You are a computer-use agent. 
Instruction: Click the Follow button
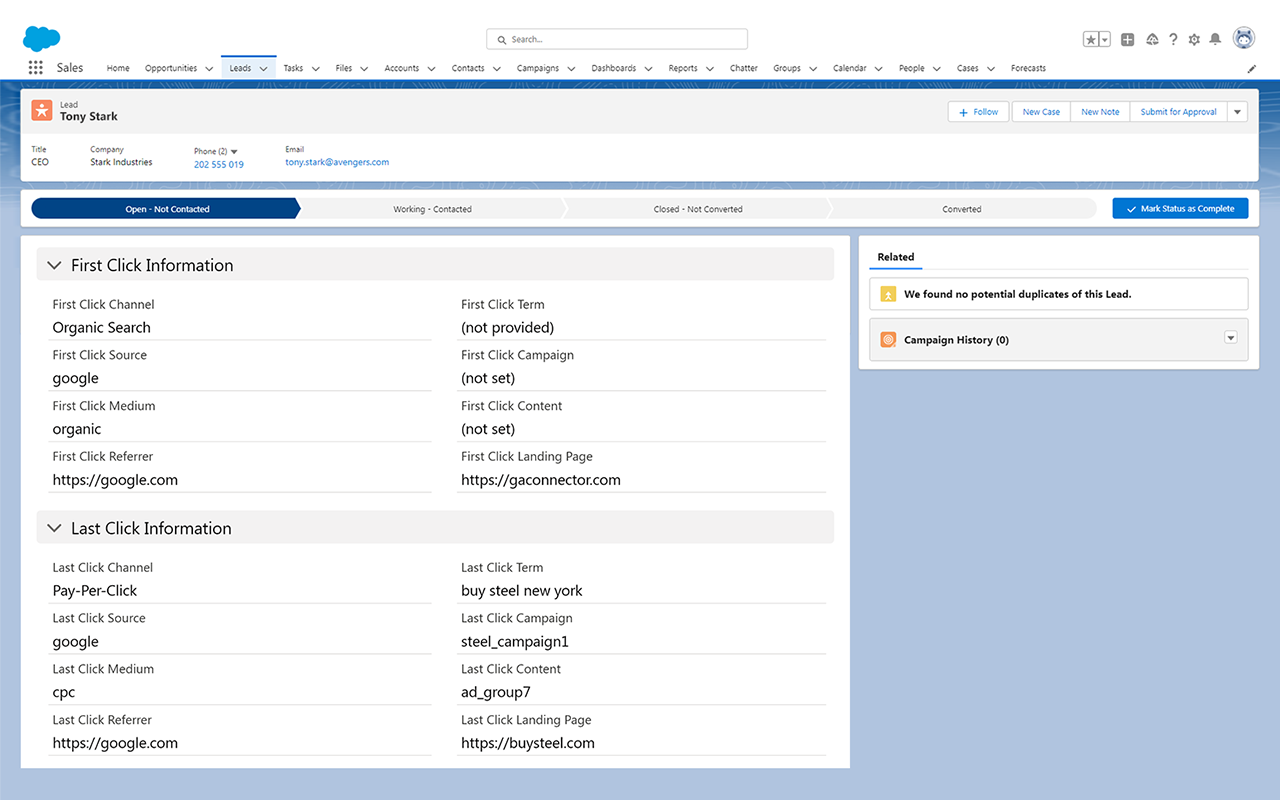[x=978, y=112]
